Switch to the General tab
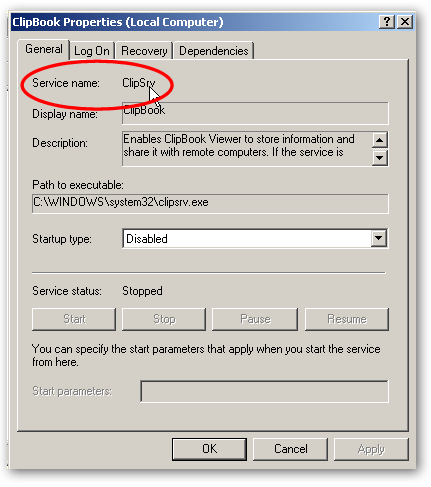This screenshot has height=487, width=431. click(x=44, y=49)
